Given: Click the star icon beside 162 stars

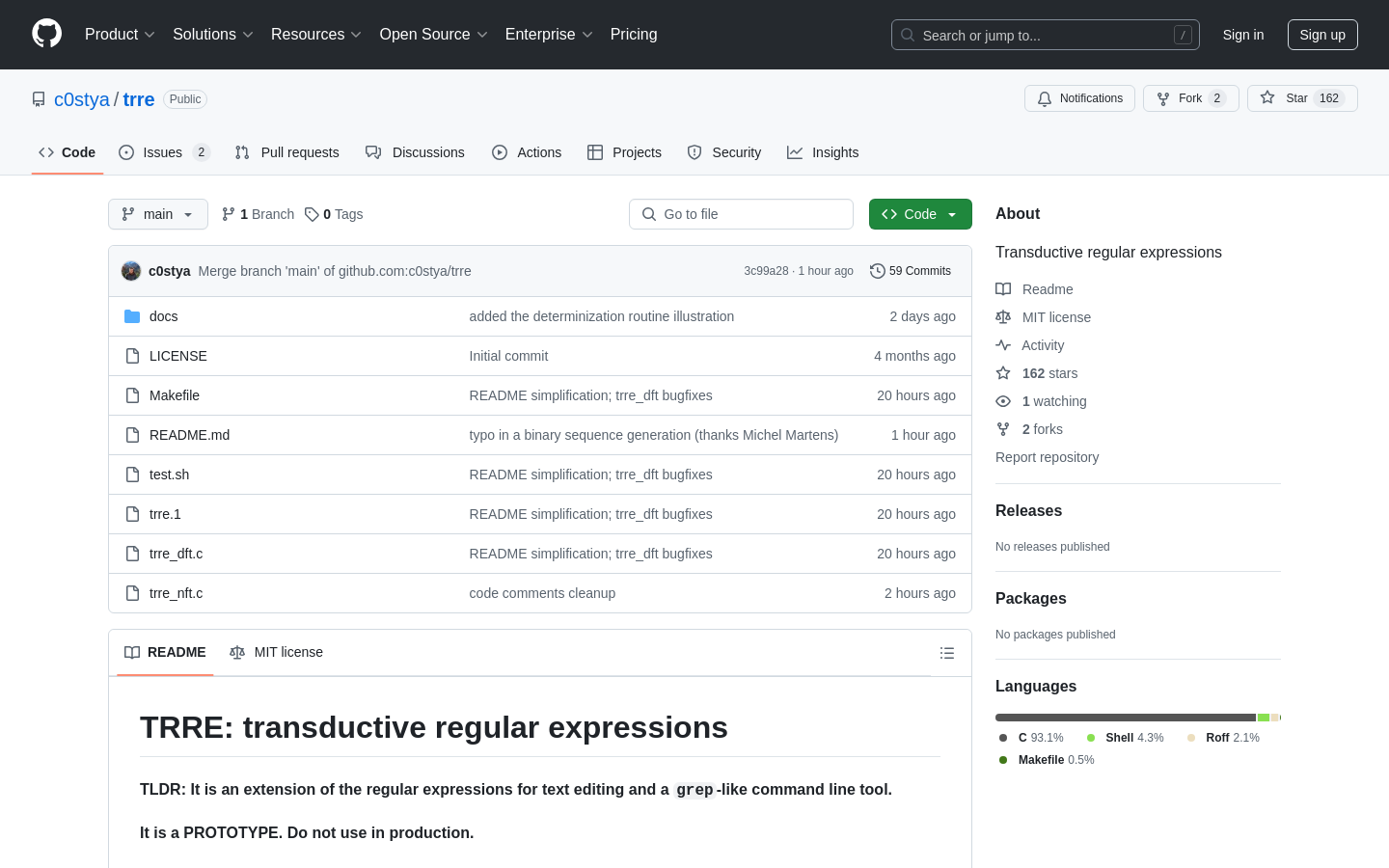Looking at the screenshot, I should [1003, 373].
